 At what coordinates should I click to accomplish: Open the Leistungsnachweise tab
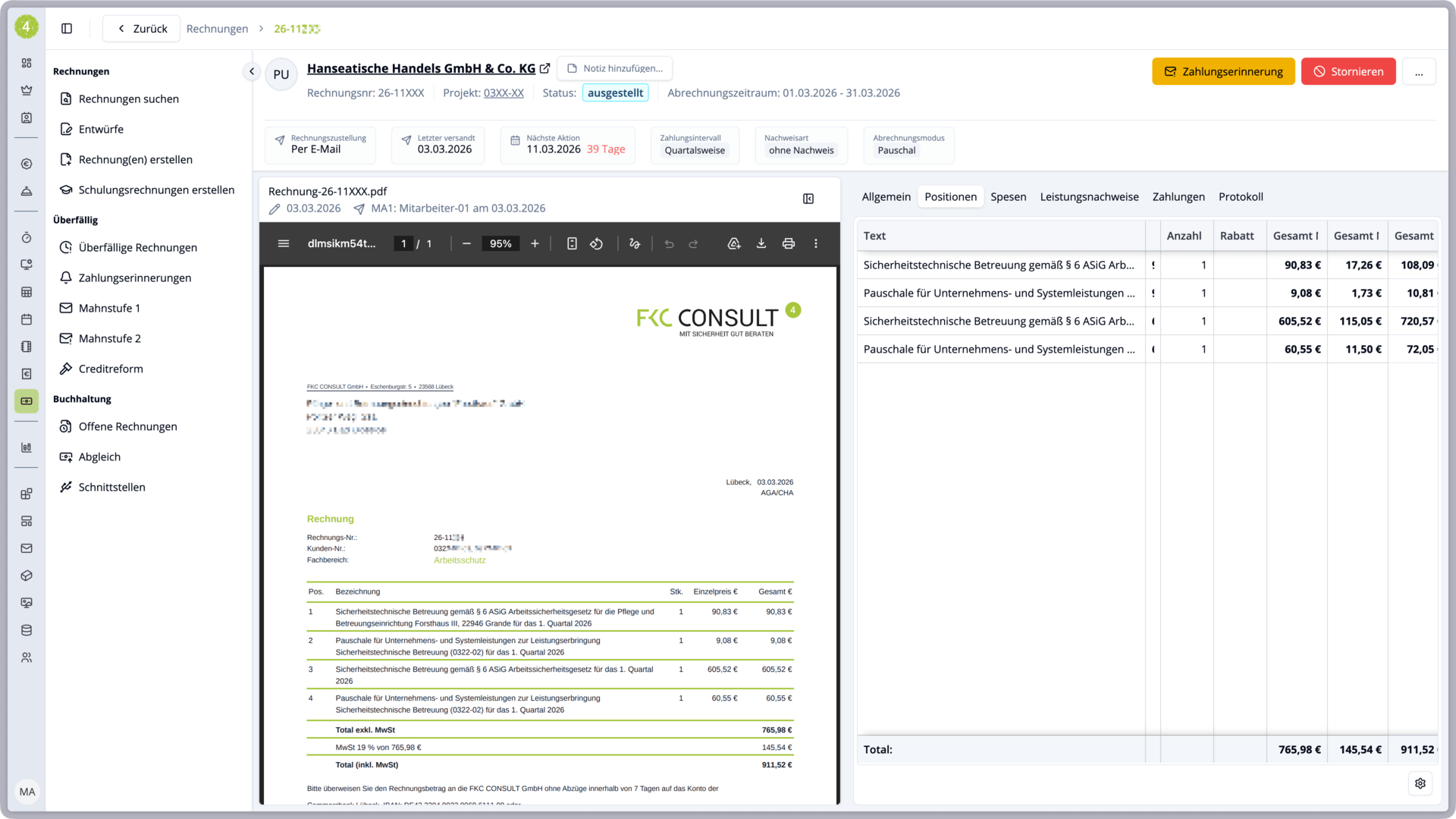[x=1089, y=196]
